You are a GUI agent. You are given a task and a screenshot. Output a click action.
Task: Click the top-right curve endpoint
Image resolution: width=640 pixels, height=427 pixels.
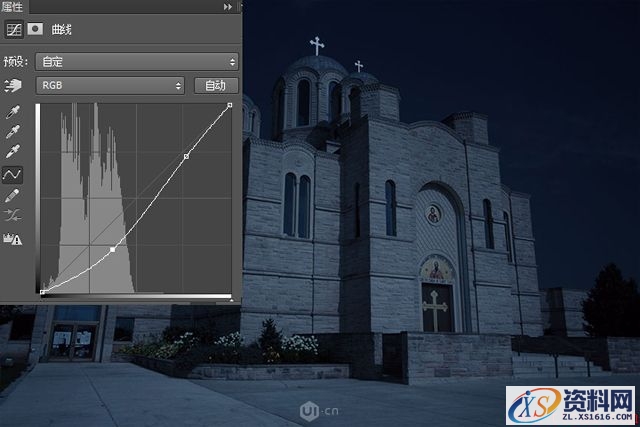(231, 105)
